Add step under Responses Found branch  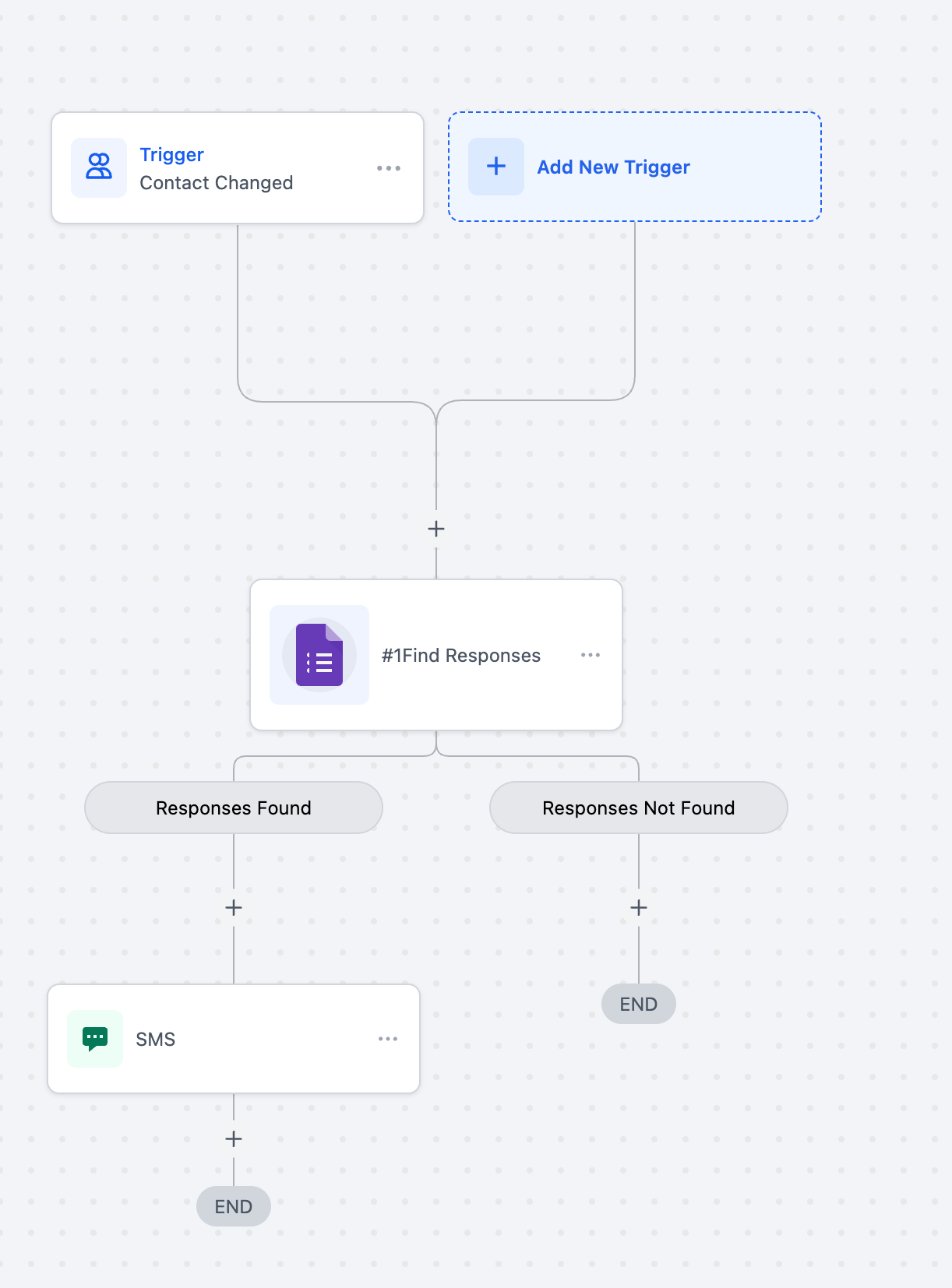[234, 908]
